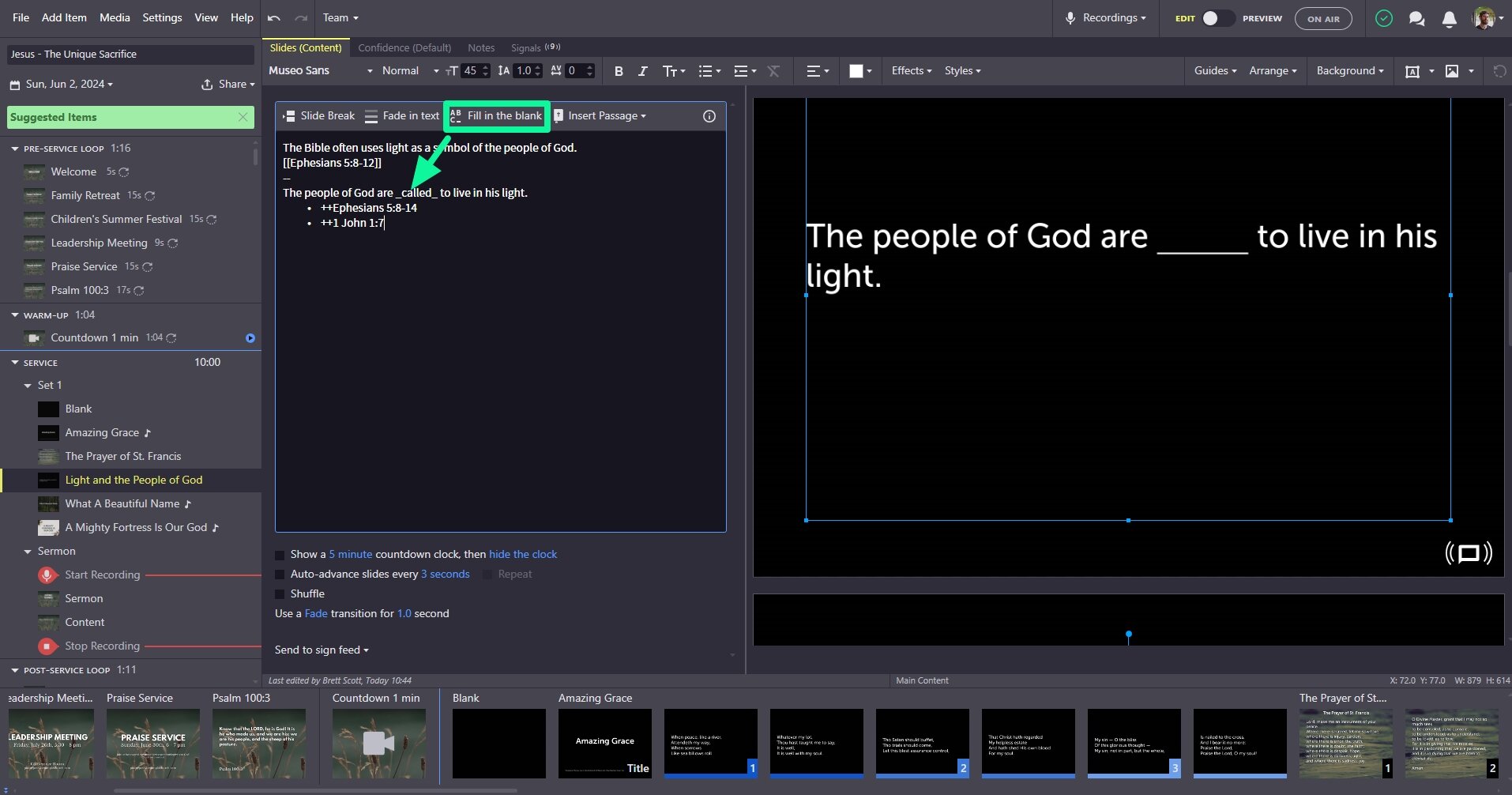
Task: Collapse the Sermon group
Action: point(28,552)
